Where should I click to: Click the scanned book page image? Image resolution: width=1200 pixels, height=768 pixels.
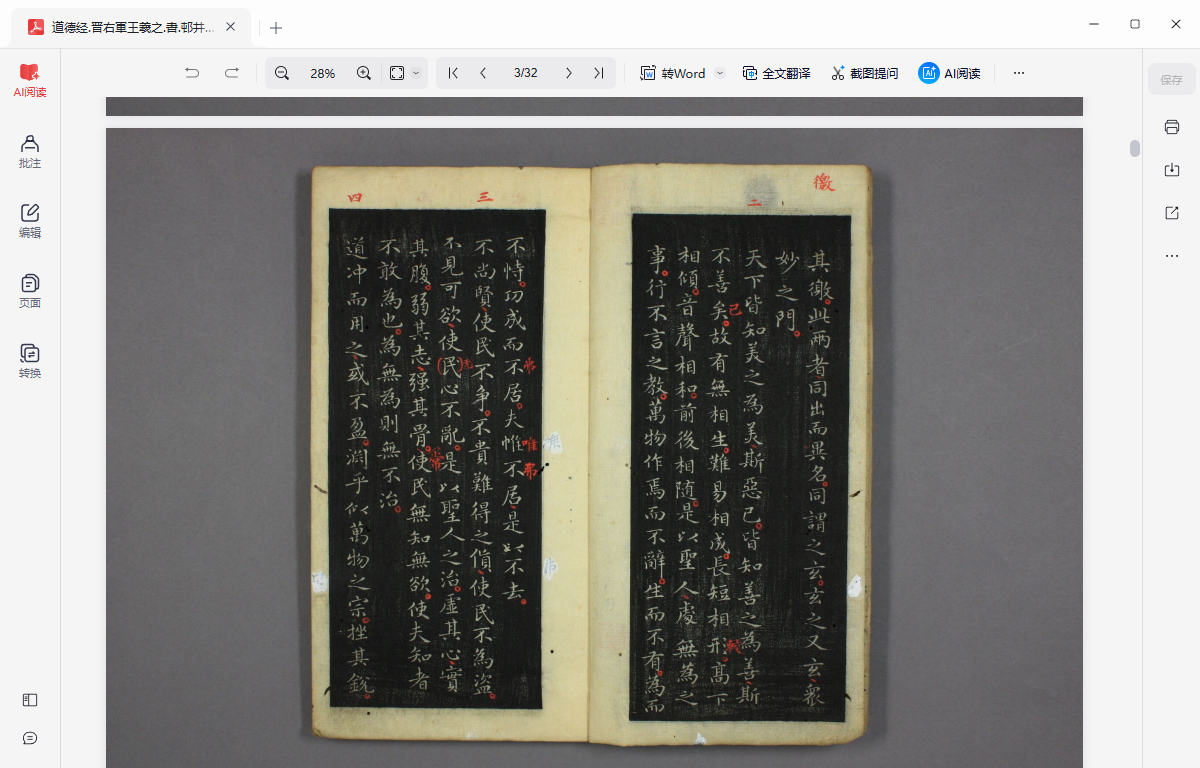point(594,448)
